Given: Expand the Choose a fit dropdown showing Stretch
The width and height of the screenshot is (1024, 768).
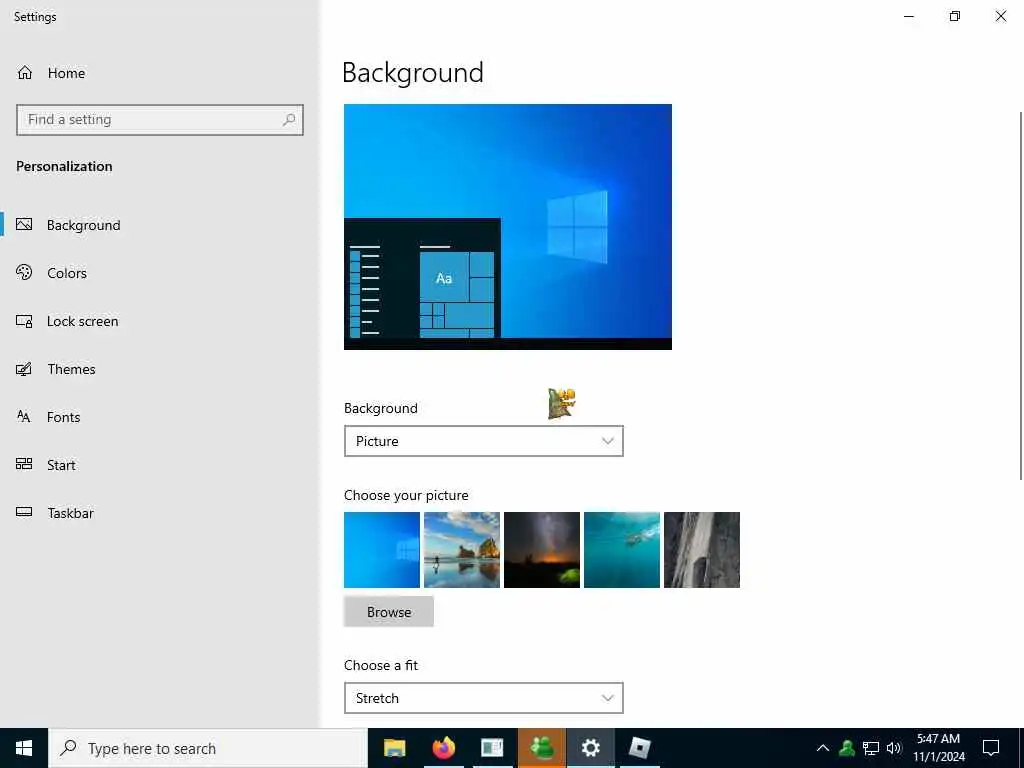Looking at the screenshot, I should 484,698.
